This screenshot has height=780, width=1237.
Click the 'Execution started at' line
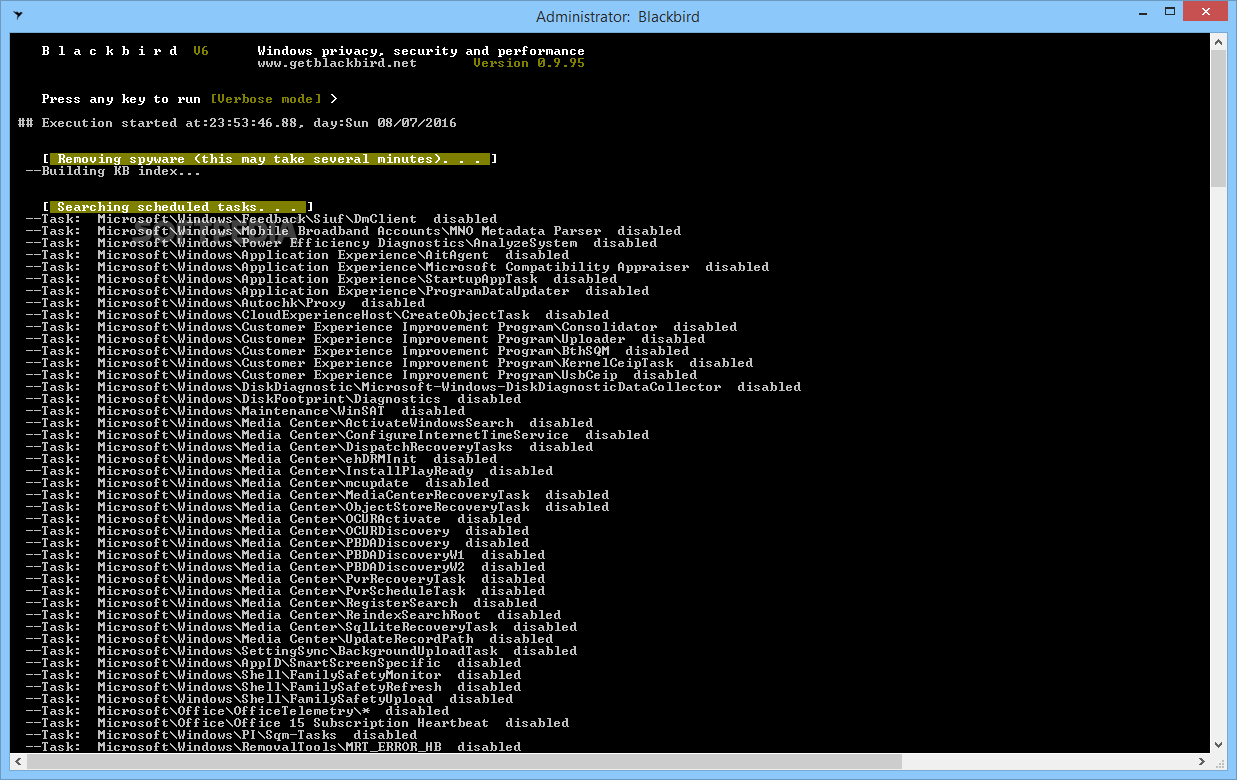237,123
